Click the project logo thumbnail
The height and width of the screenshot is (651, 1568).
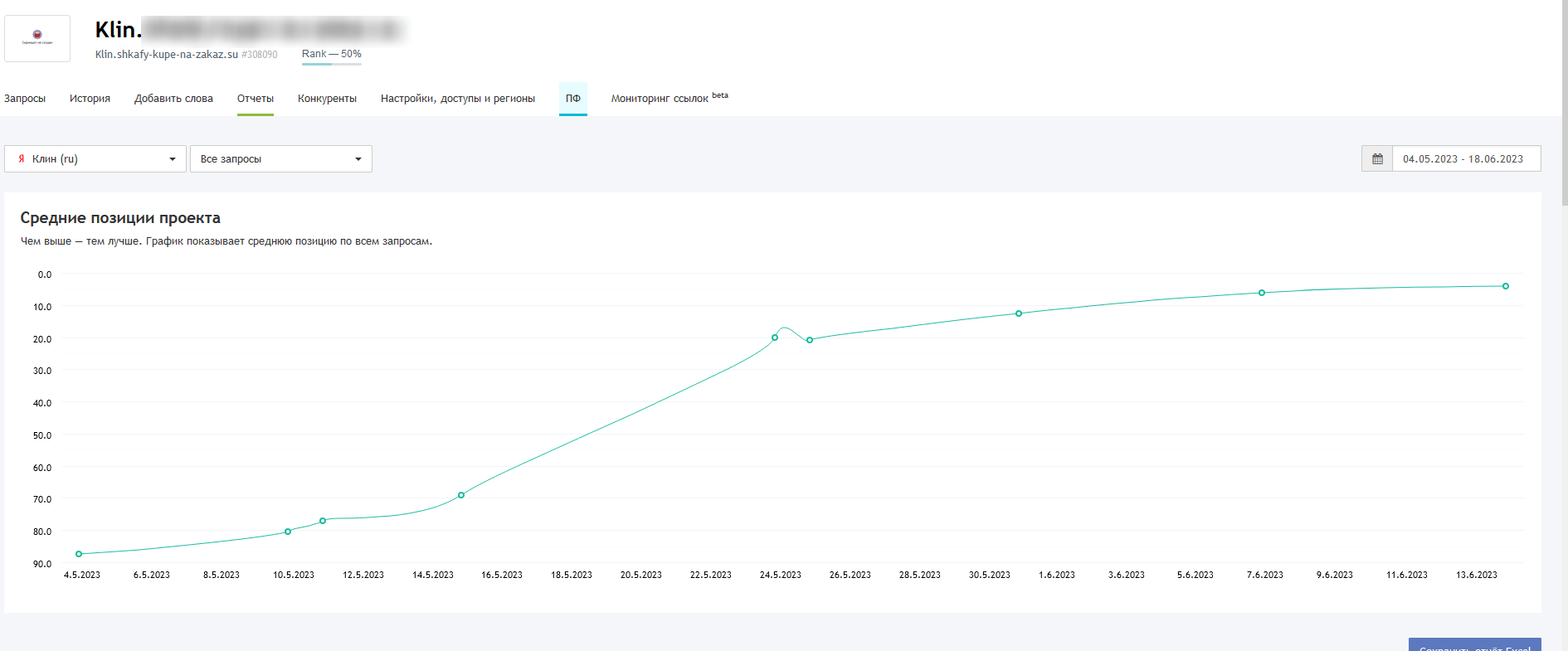(37, 38)
